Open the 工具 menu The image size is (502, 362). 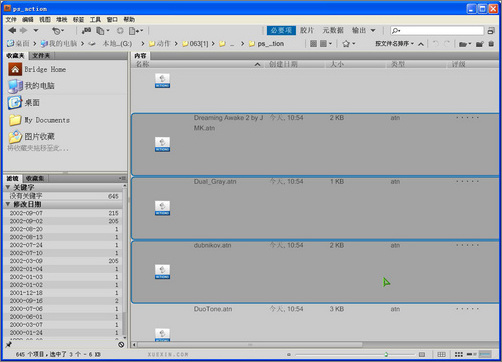95,20
